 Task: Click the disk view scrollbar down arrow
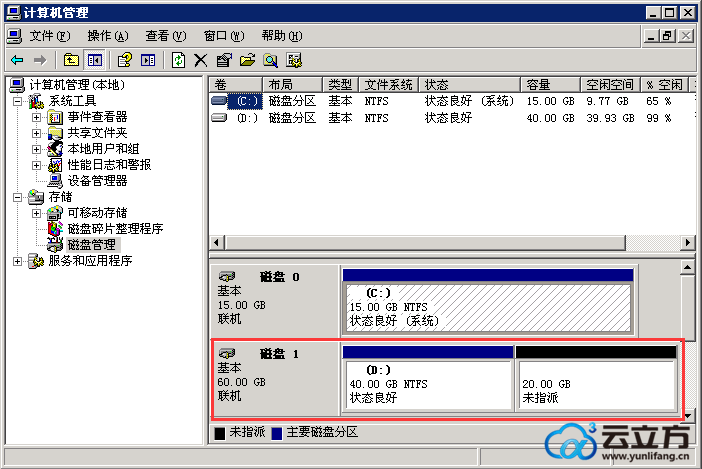click(x=688, y=416)
